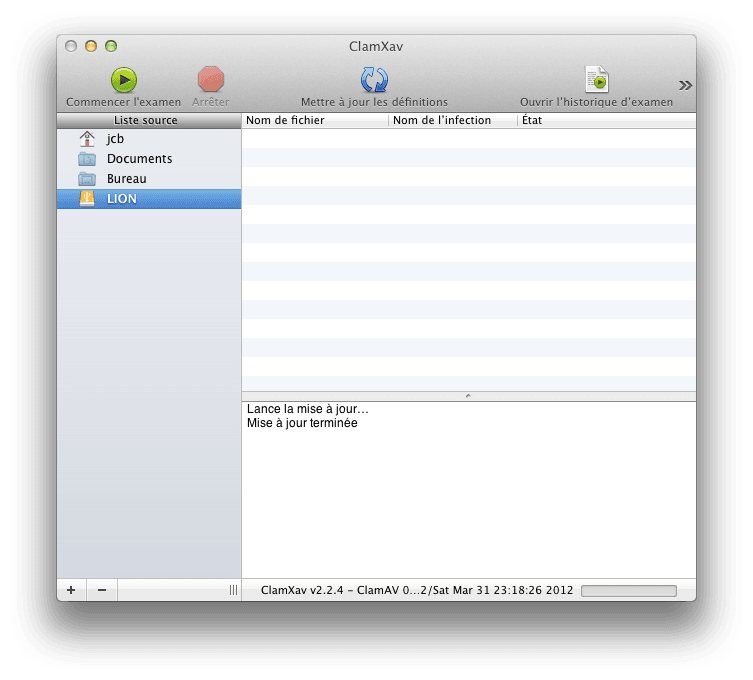Remove the source with the minus button

[x=101, y=590]
